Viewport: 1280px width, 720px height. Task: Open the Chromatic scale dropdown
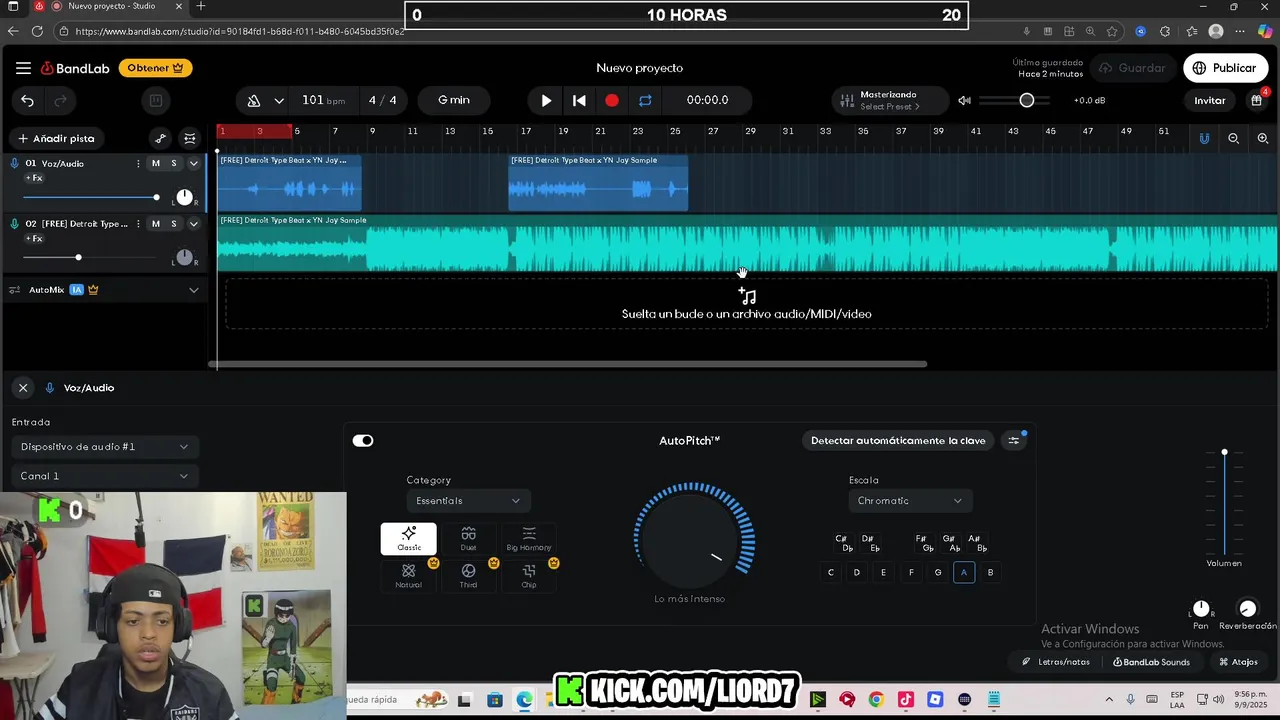coord(910,501)
